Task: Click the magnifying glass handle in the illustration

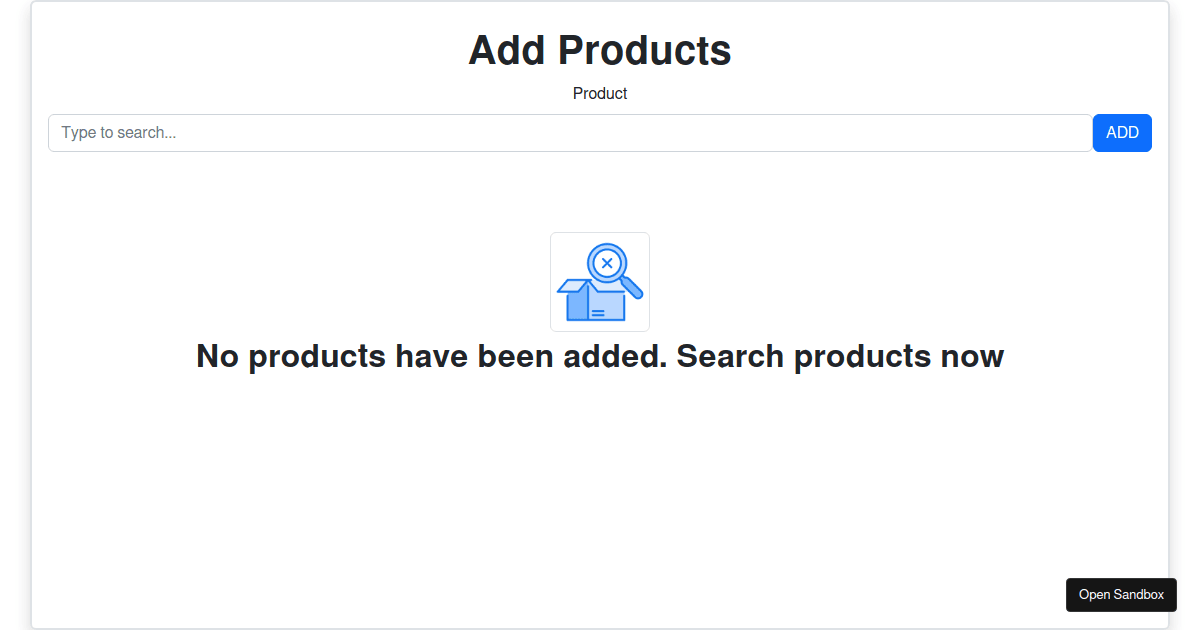Action: (631, 288)
